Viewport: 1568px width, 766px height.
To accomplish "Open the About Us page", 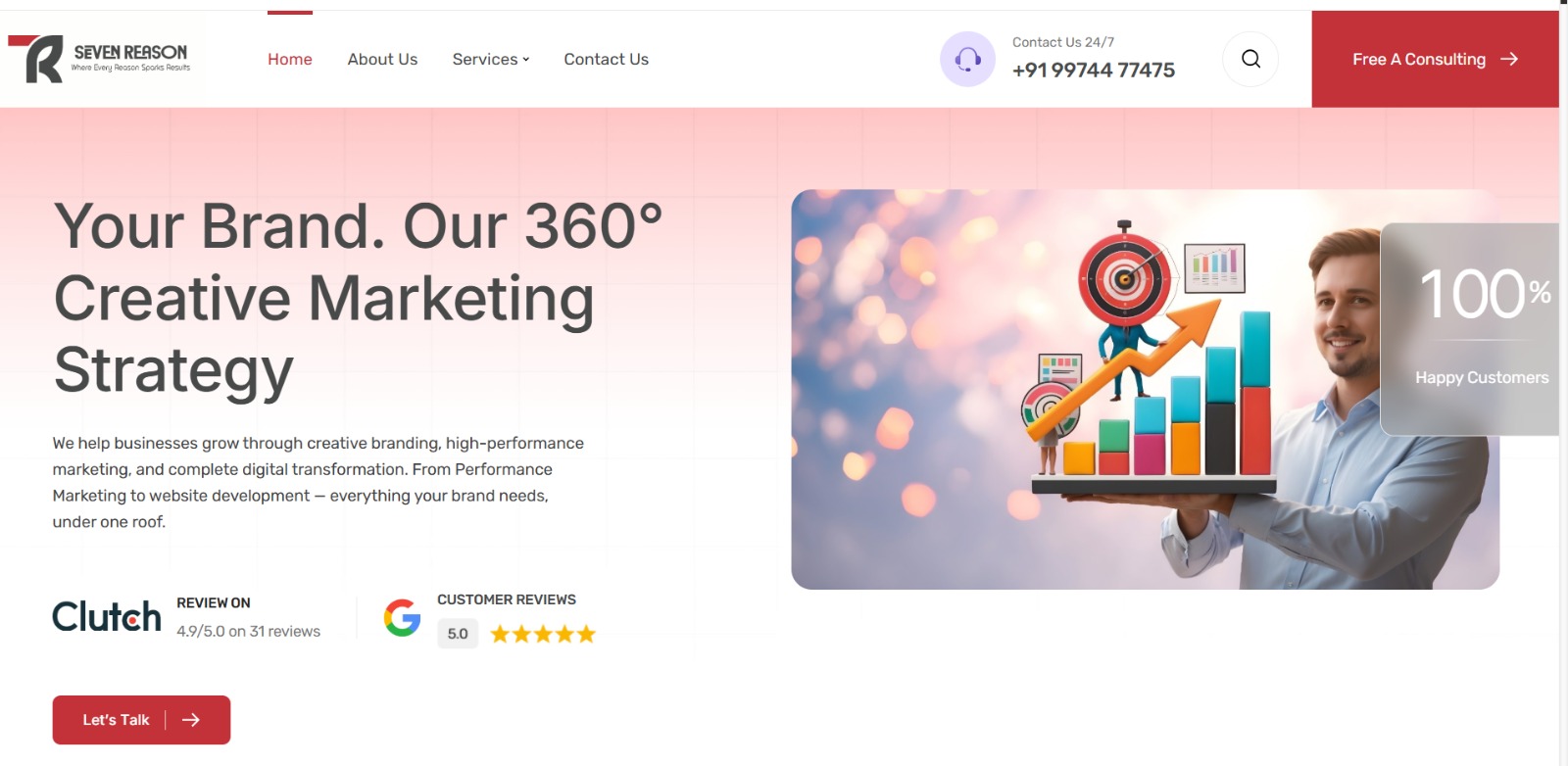I will pyautogui.click(x=382, y=59).
